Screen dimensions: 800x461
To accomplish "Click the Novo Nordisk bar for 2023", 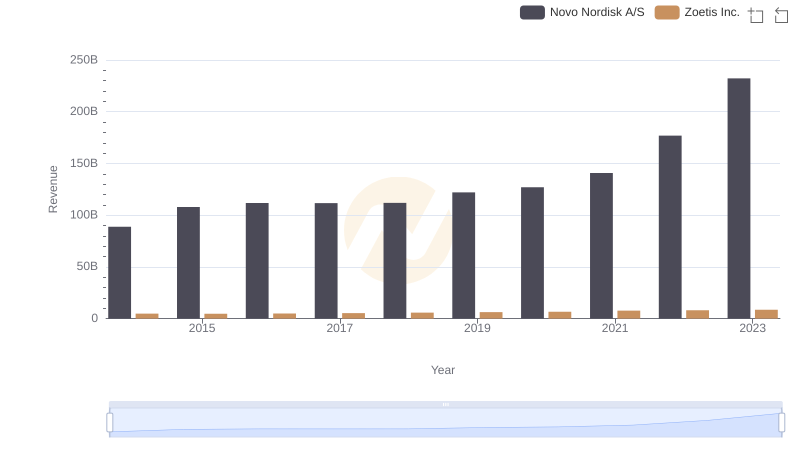I will [739, 198].
